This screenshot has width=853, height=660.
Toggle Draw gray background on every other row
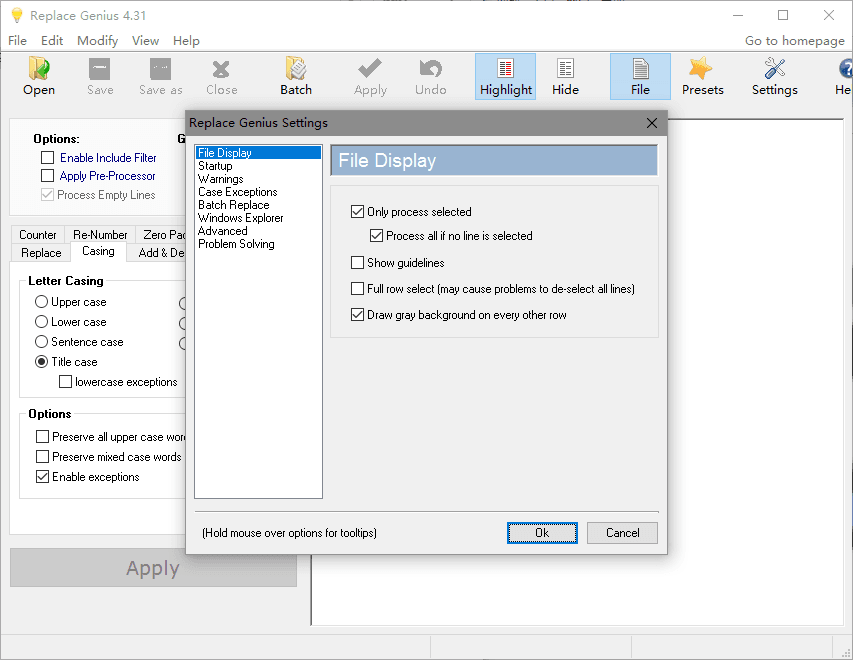(357, 315)
